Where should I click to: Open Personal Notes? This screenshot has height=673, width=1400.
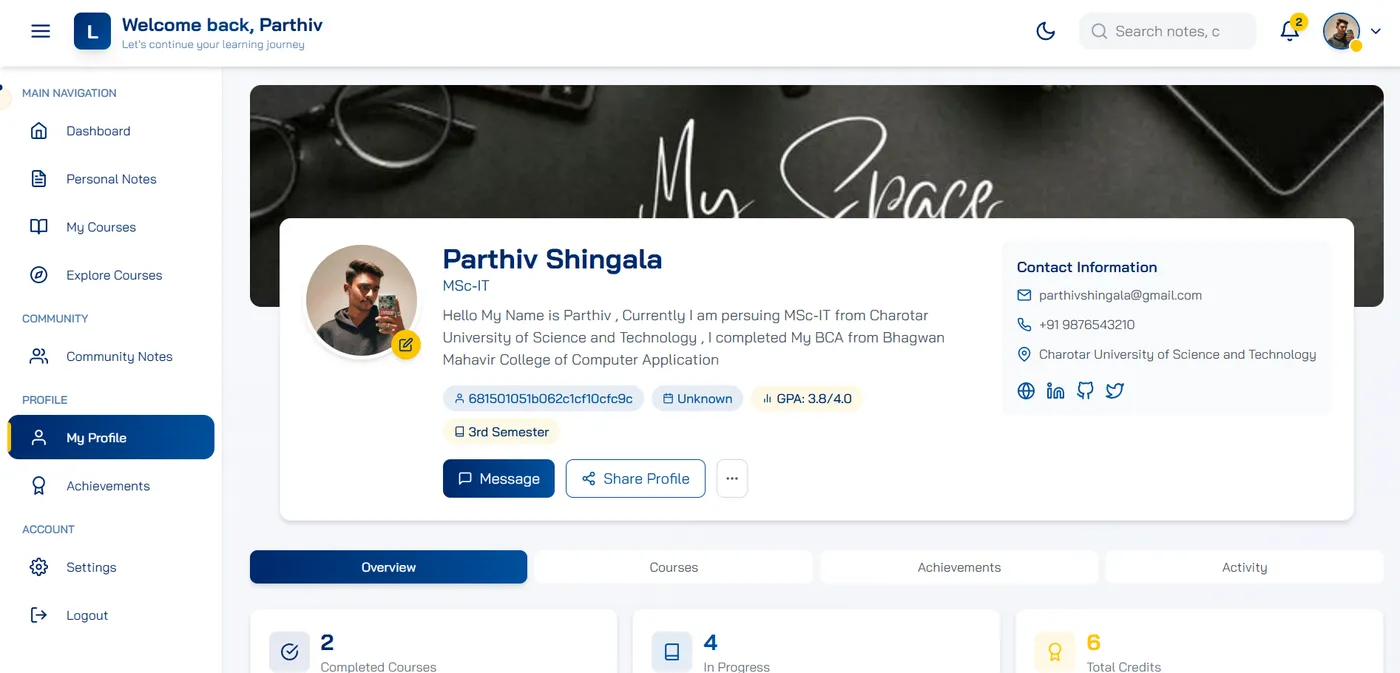tap(111, 179)
